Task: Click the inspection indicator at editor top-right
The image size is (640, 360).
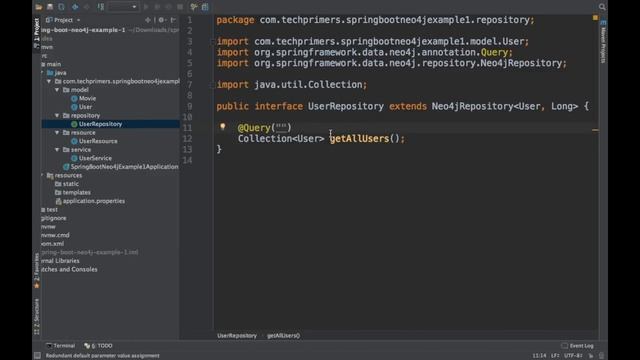Action: [596, 18]
